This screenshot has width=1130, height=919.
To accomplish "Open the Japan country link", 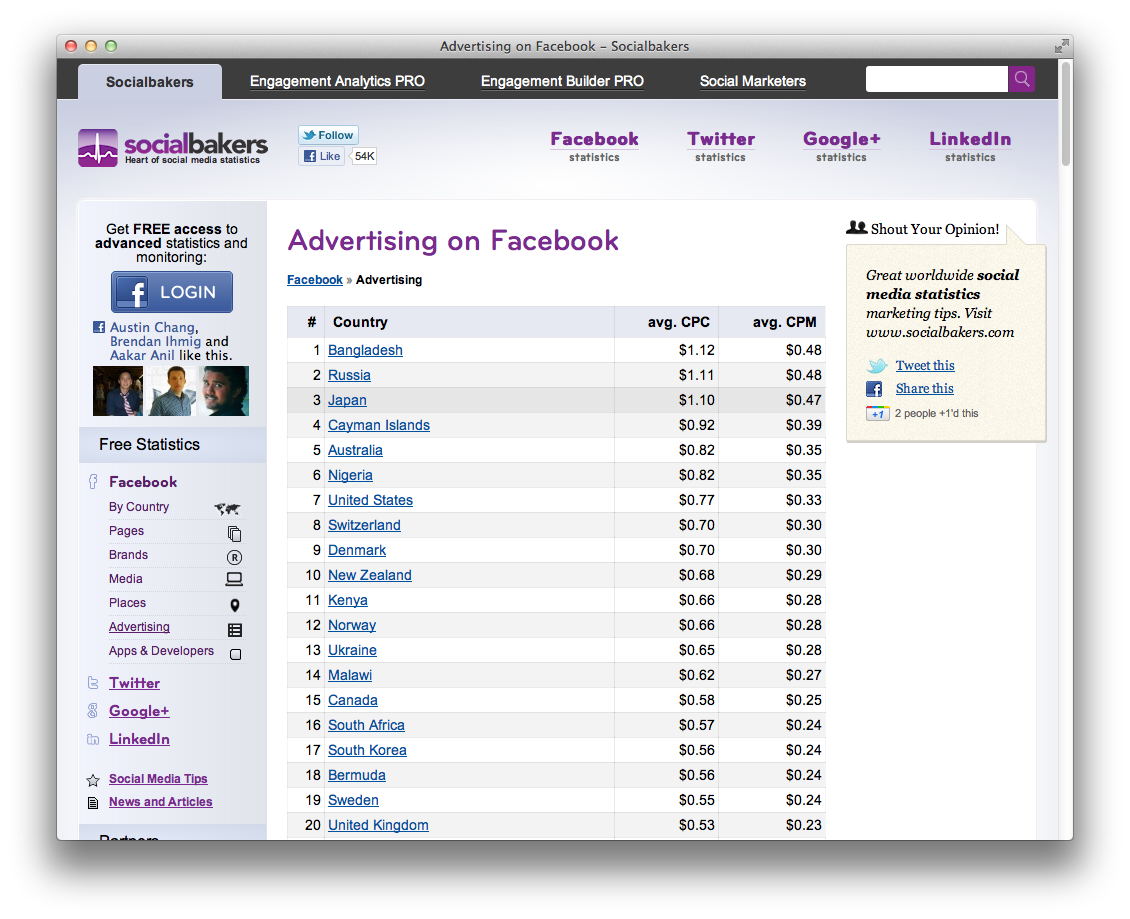I will click(347, 400).
